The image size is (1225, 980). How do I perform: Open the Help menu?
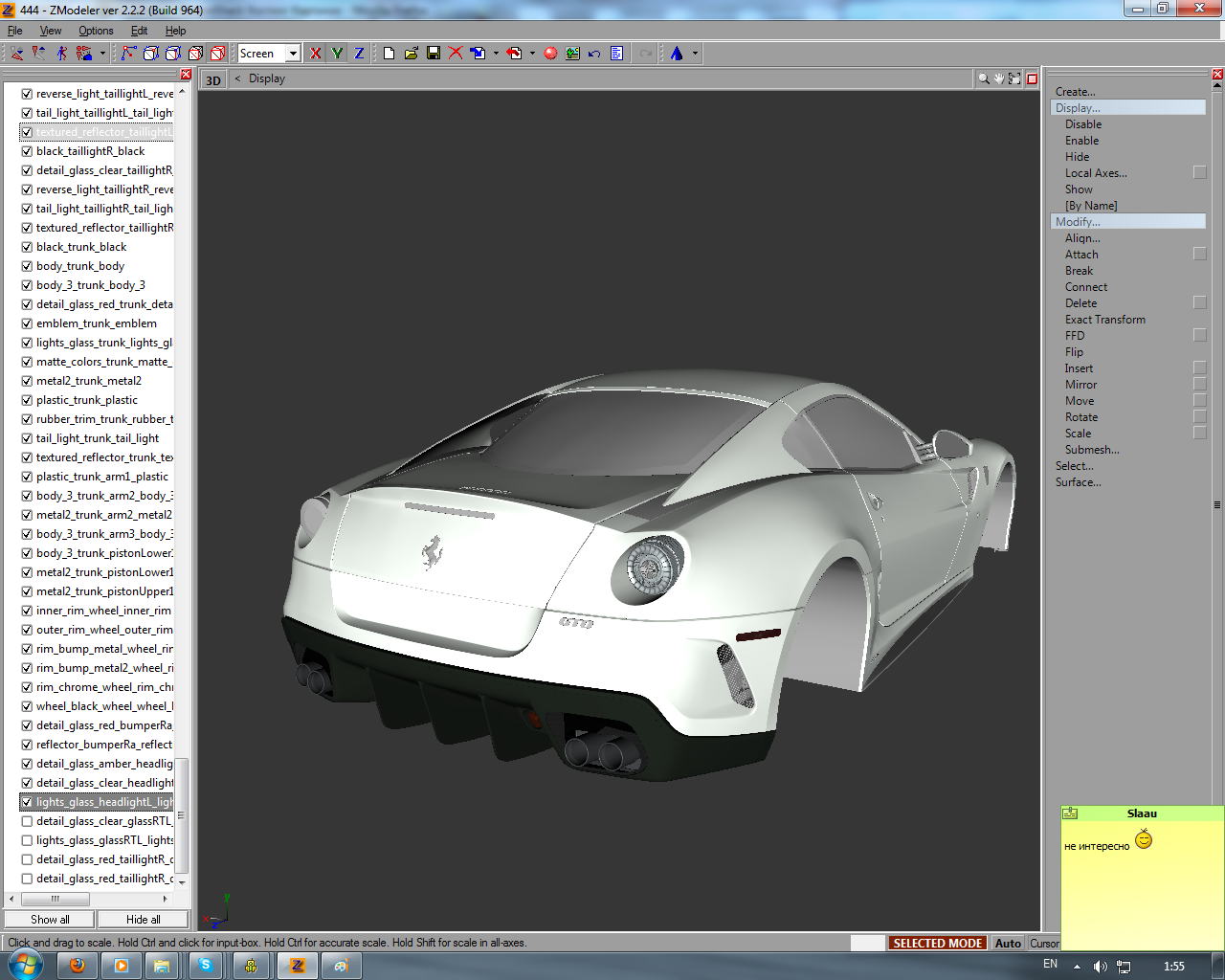[x=175, y=31]
